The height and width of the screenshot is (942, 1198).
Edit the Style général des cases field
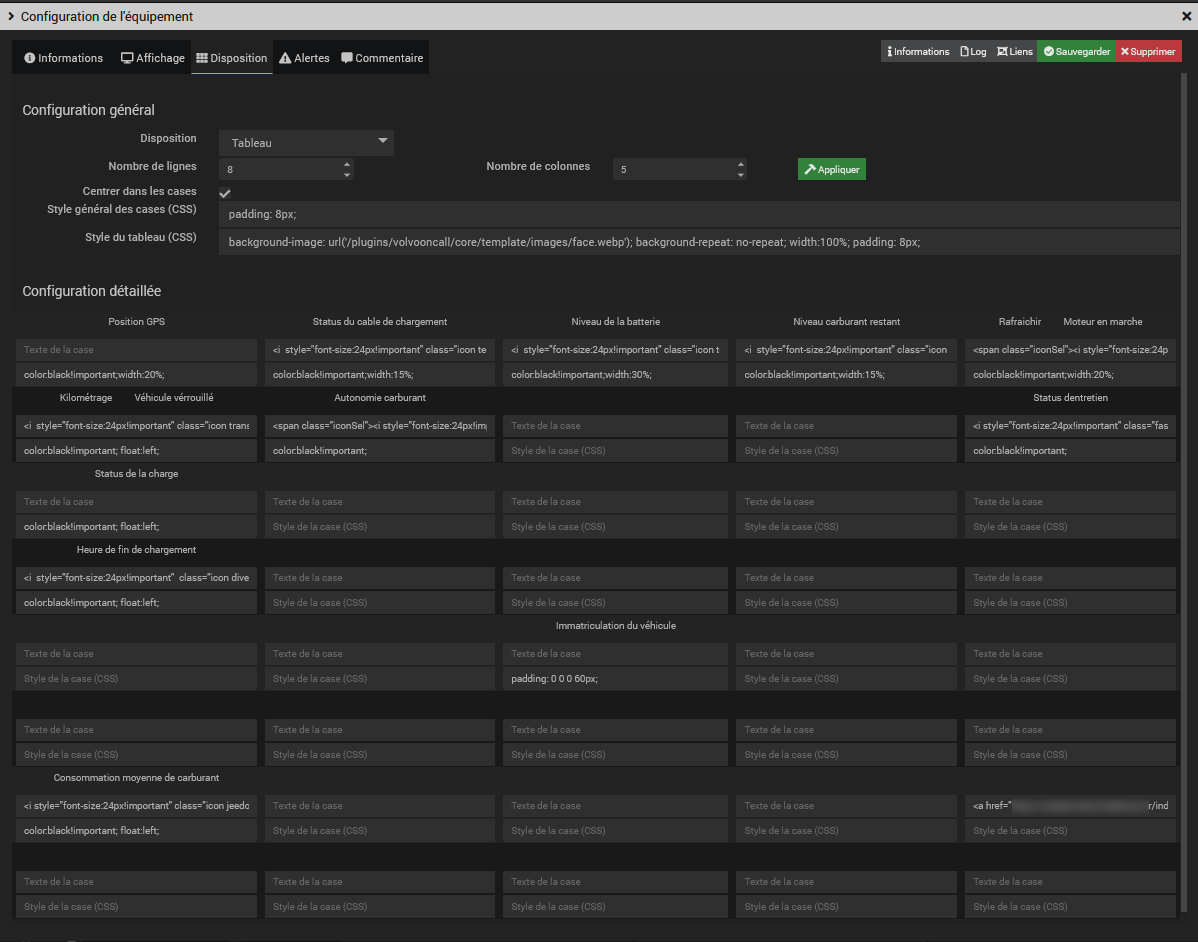coord(699,214)
